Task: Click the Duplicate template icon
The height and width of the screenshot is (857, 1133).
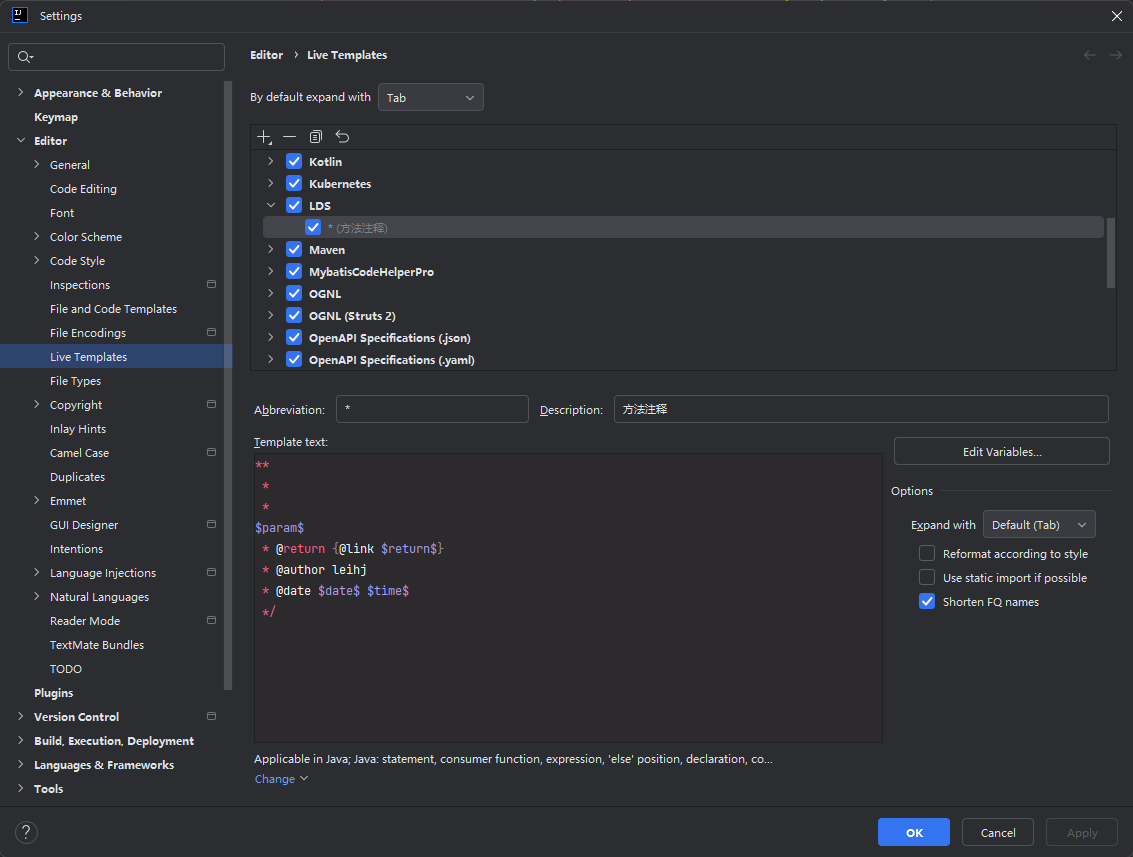Action: tap(316, 137)
